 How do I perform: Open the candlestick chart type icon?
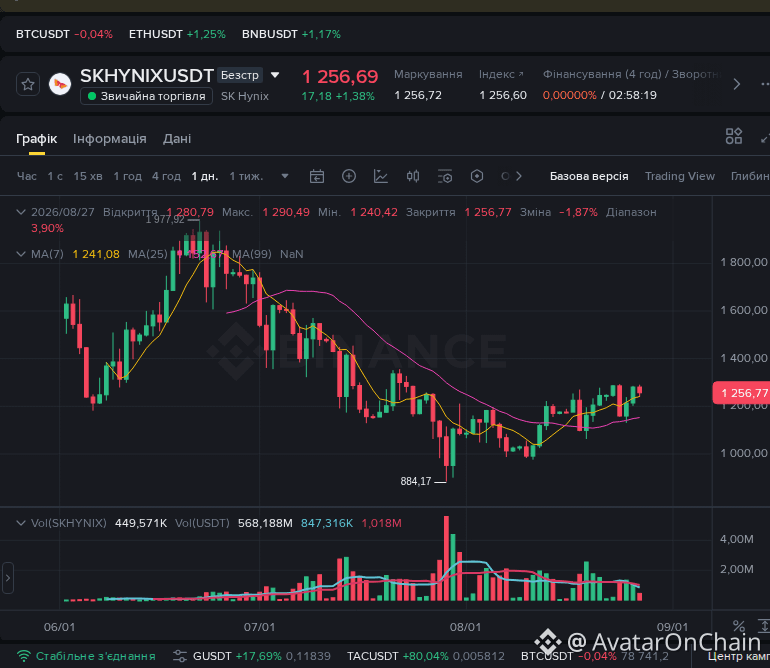(413, 176)
